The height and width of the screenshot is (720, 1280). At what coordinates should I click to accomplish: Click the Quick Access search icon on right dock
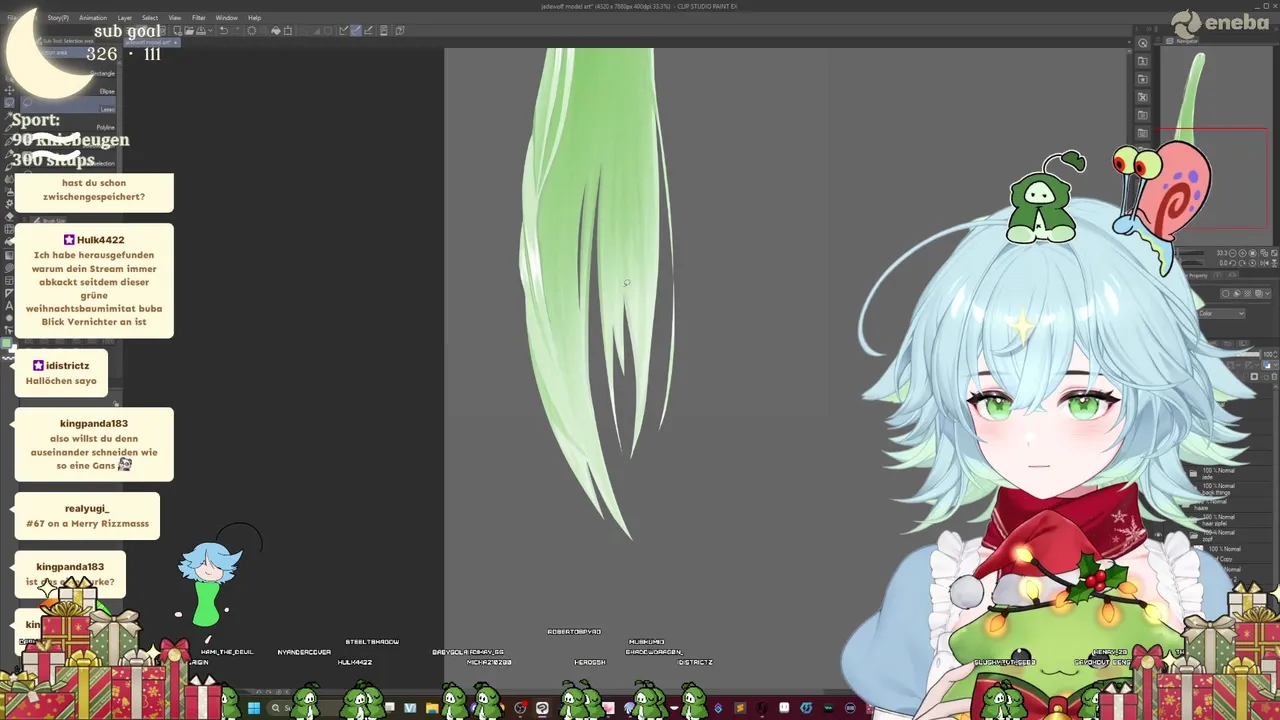click(1143, 43)
